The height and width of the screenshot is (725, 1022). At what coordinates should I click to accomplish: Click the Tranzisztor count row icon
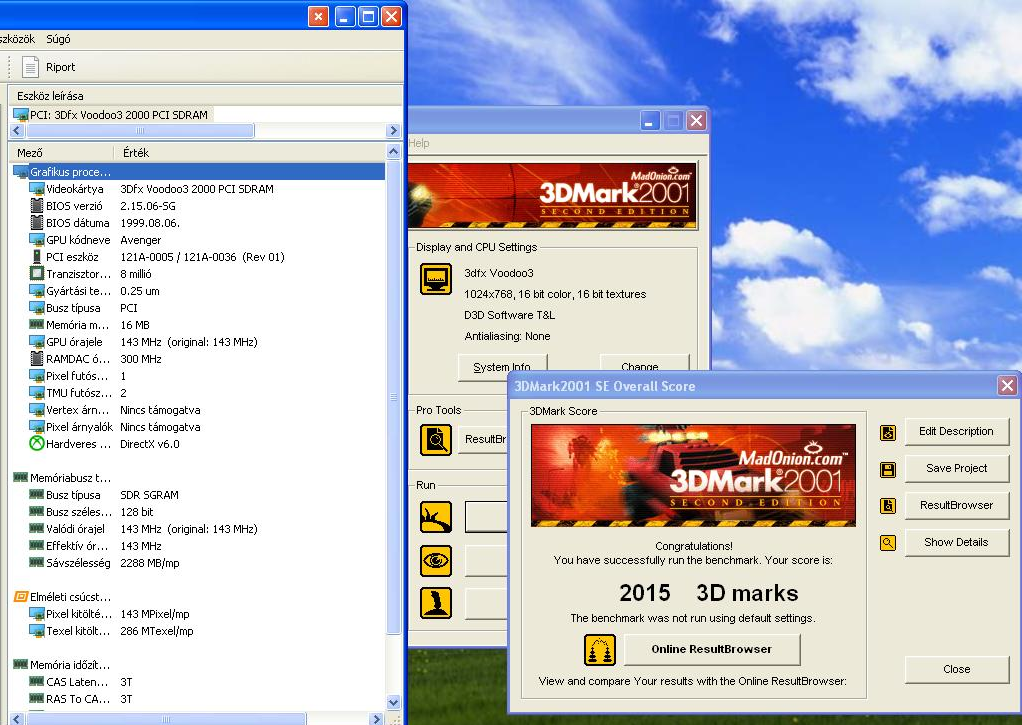click(37, 274)
